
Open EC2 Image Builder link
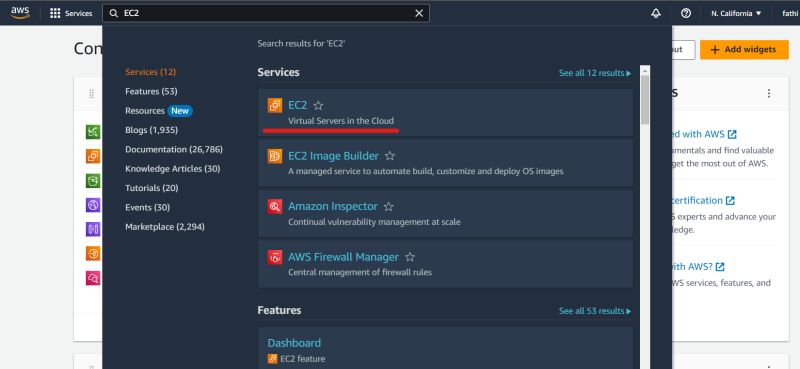333,156
